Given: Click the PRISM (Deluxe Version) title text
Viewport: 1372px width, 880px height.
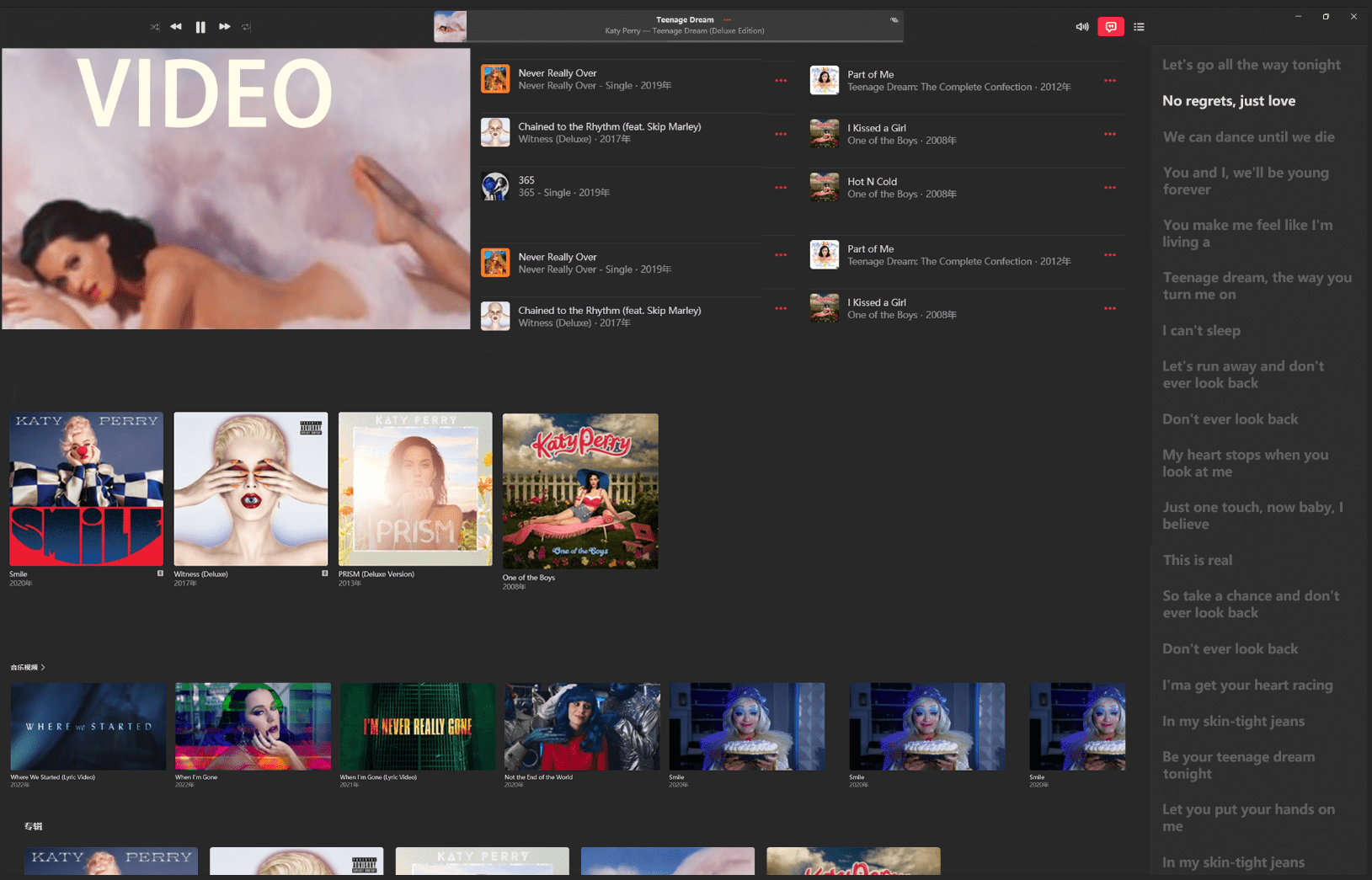Looking at the screenshot, I should click(376, 574).
